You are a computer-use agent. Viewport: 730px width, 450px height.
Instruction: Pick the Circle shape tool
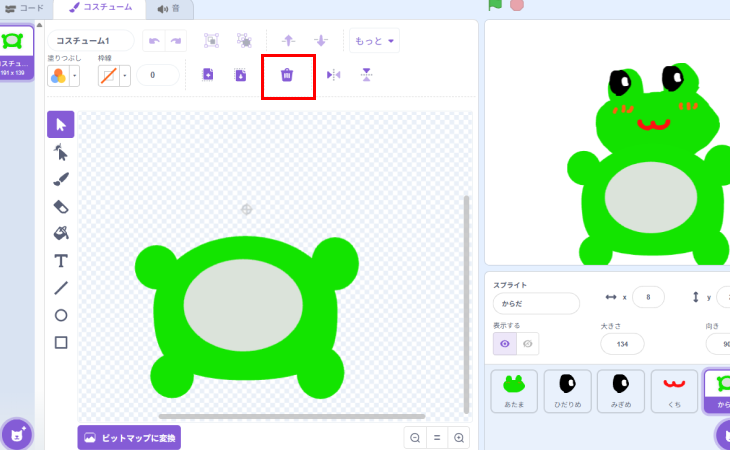61,315
